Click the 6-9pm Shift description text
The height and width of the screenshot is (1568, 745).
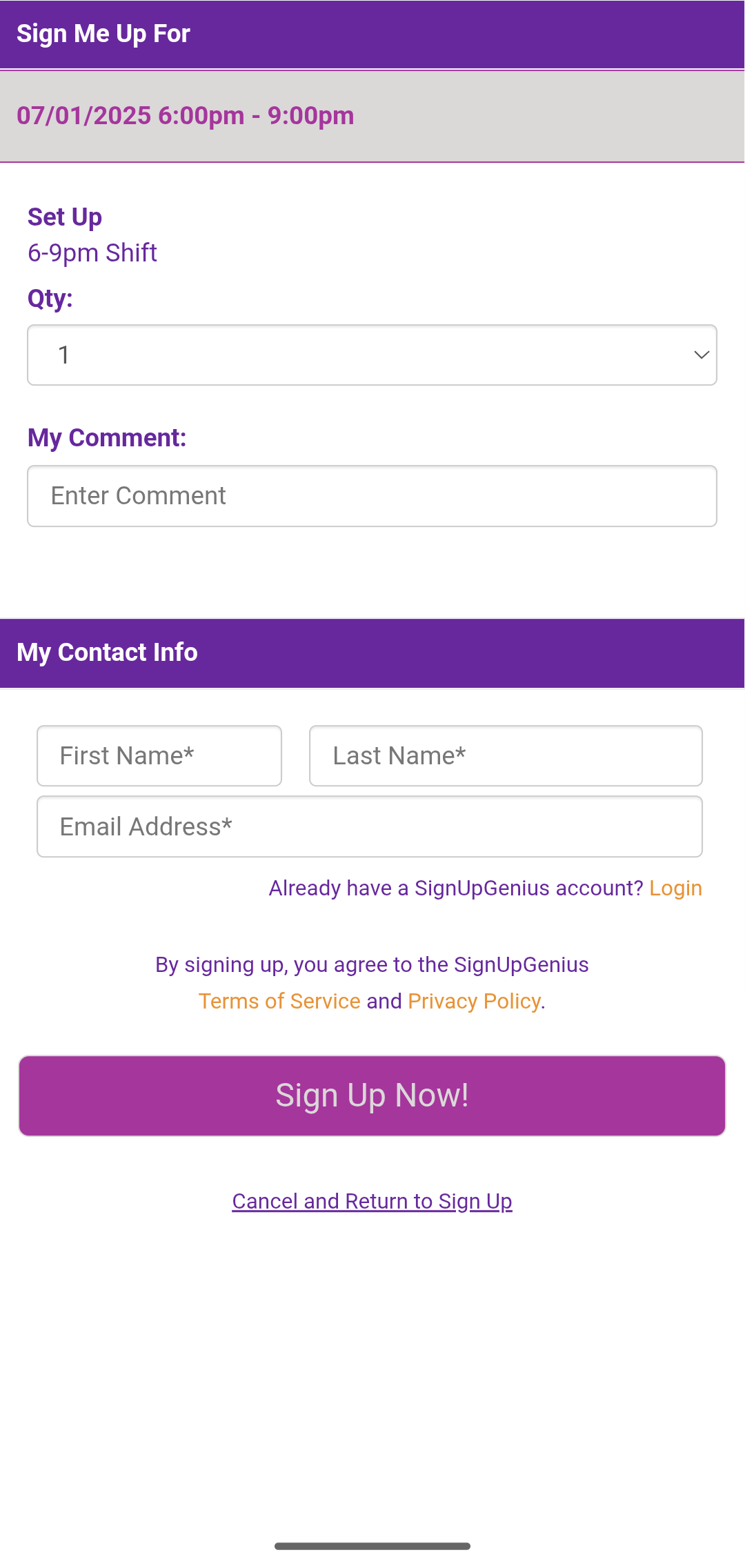point(92,253)
